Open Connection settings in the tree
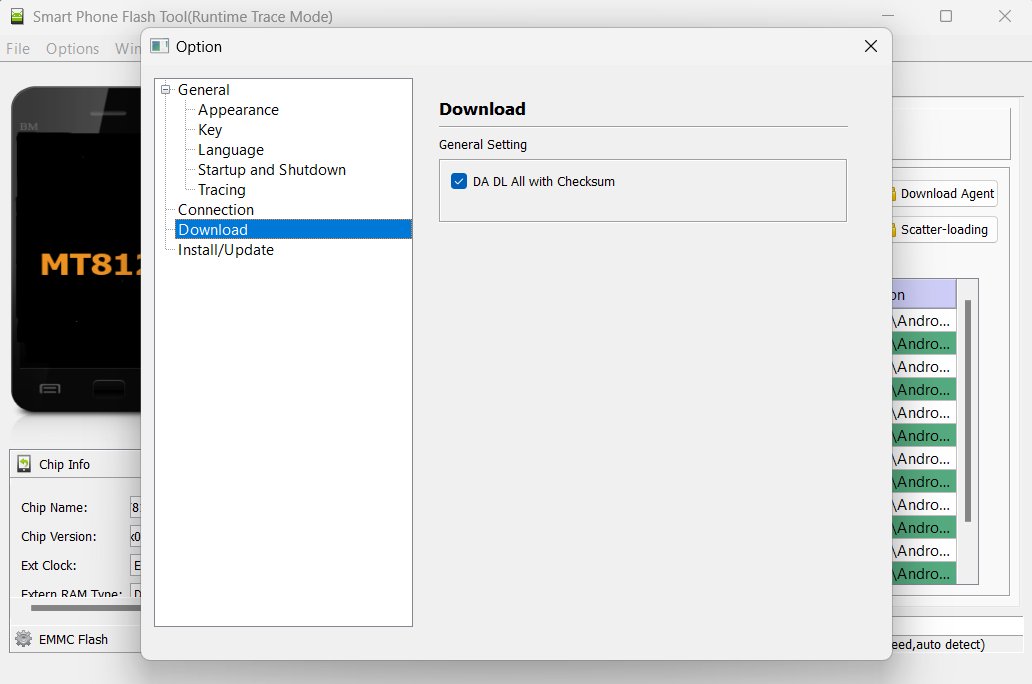The image size is (1032, 684). click(215, 210)
